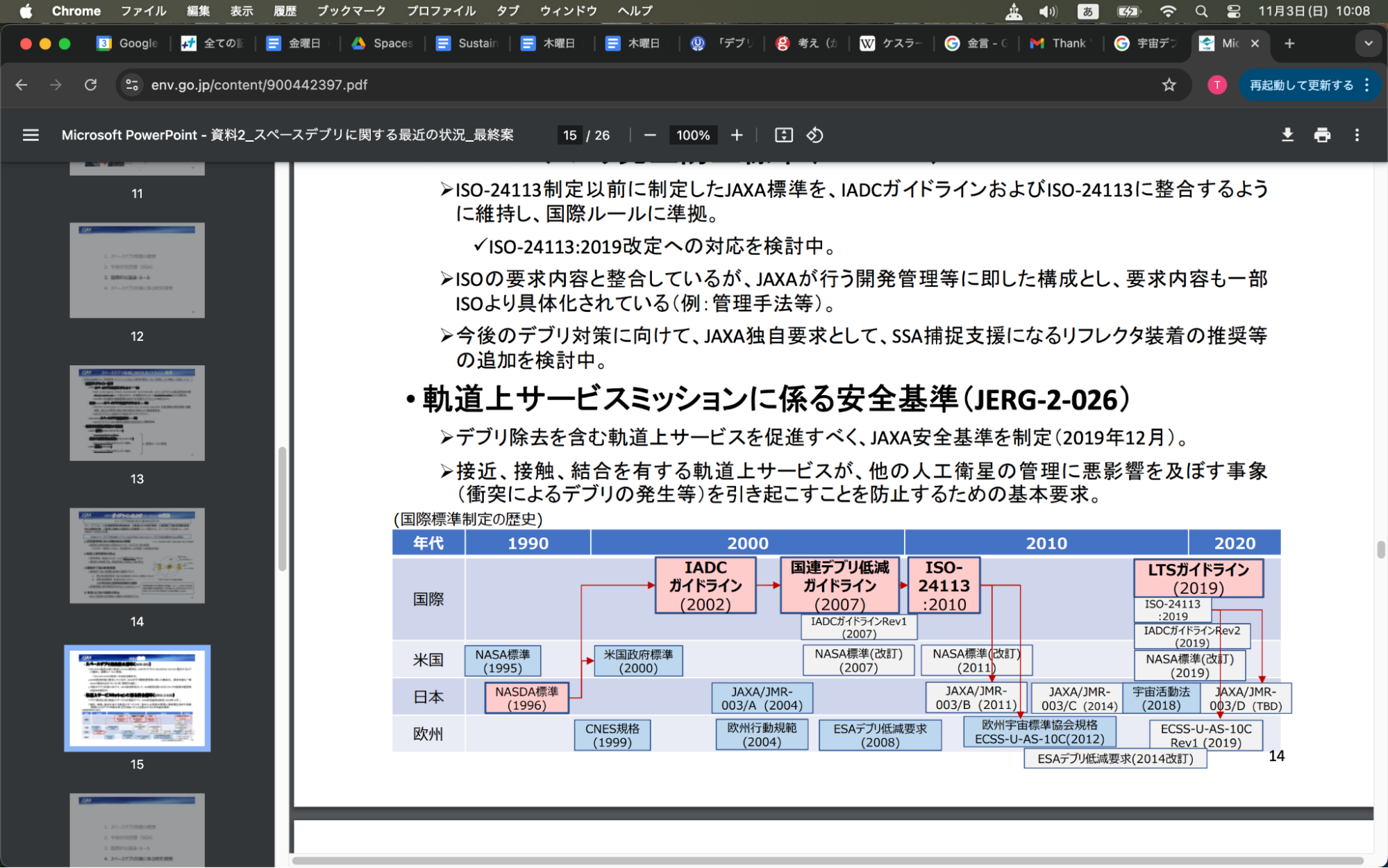Open Chrome three-dot menu beside update button
Screen dimensions: 1388x868
(x=1367, y=85)
